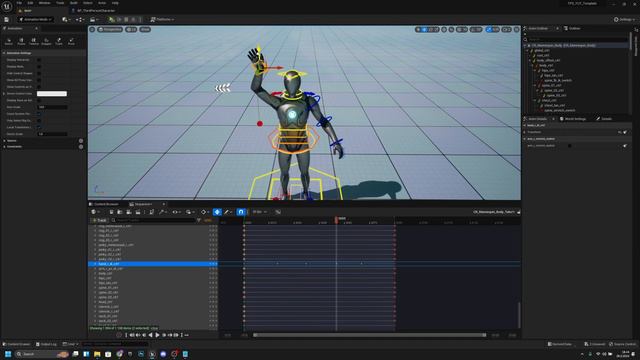Click the Show button in the viewport

point(145,29)
